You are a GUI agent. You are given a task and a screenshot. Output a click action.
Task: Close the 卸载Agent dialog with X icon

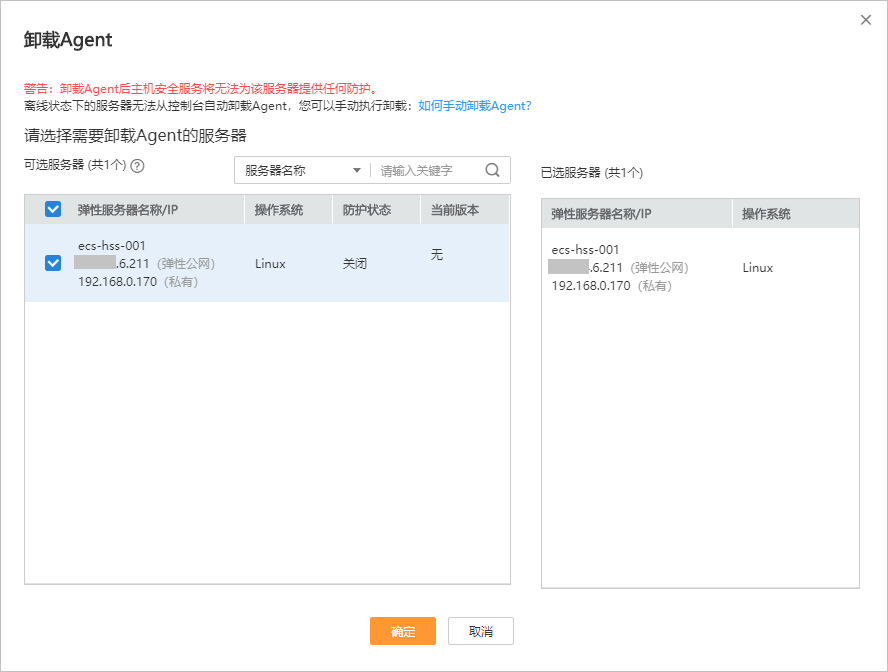(x=866, y=20)
